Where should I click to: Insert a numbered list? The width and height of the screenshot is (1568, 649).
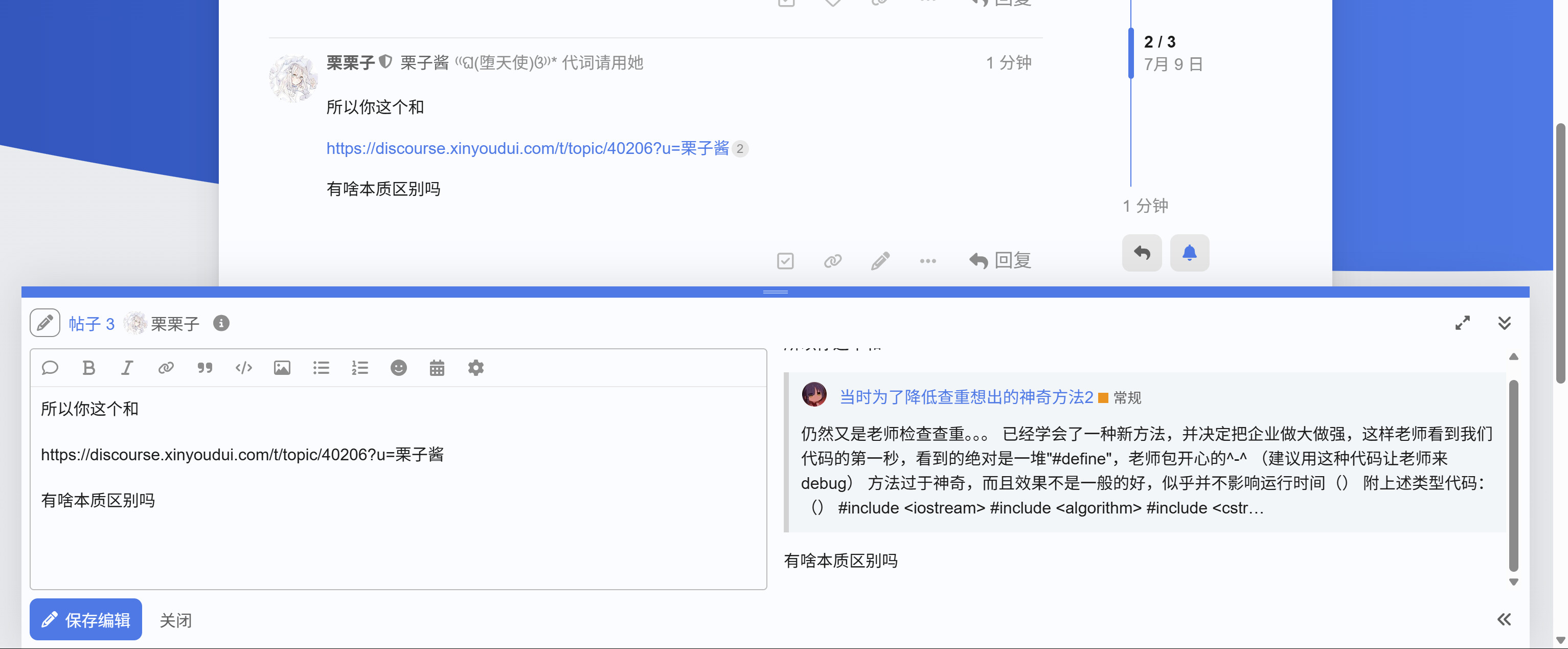[x=360, y=368]
